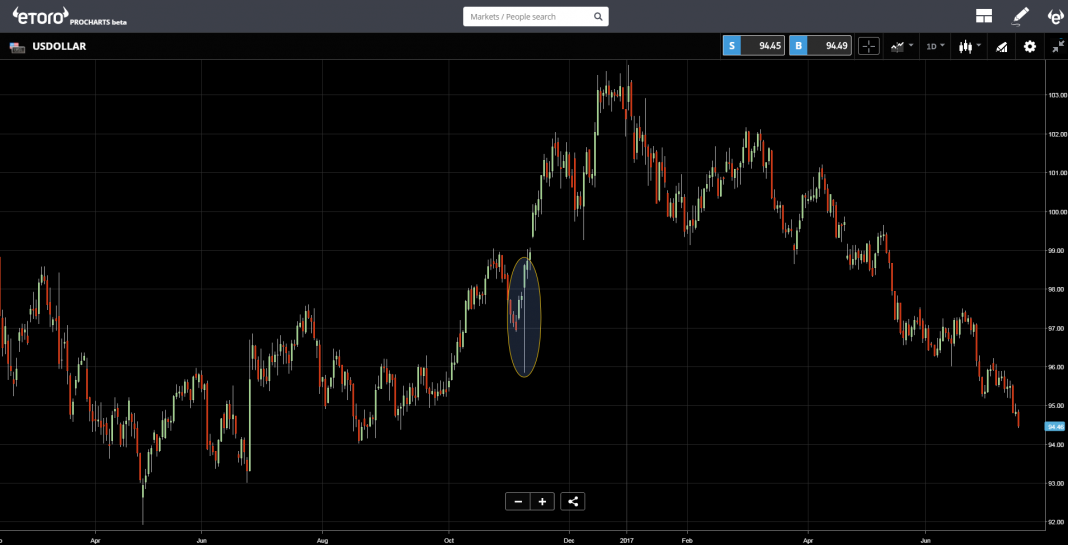Click the Markets / People search field
This screenshot has width=1068, height=545.
pos(535,16)
